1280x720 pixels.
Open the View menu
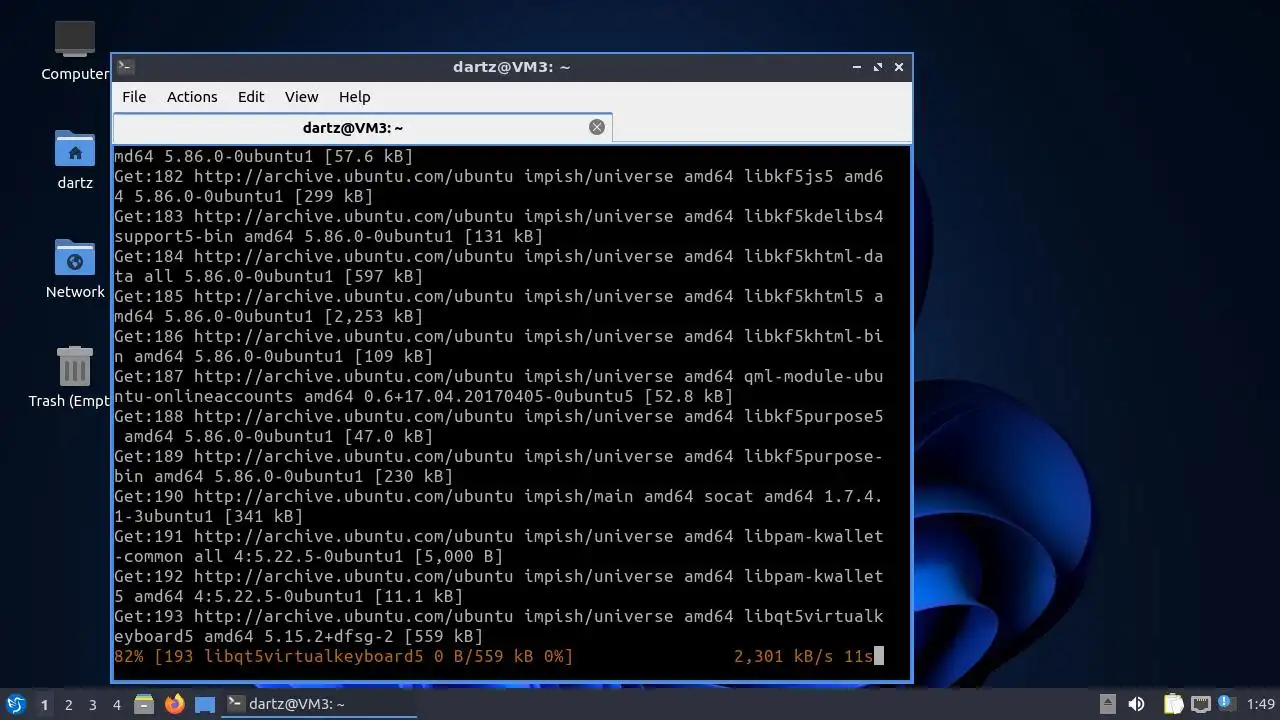point(301,97)
